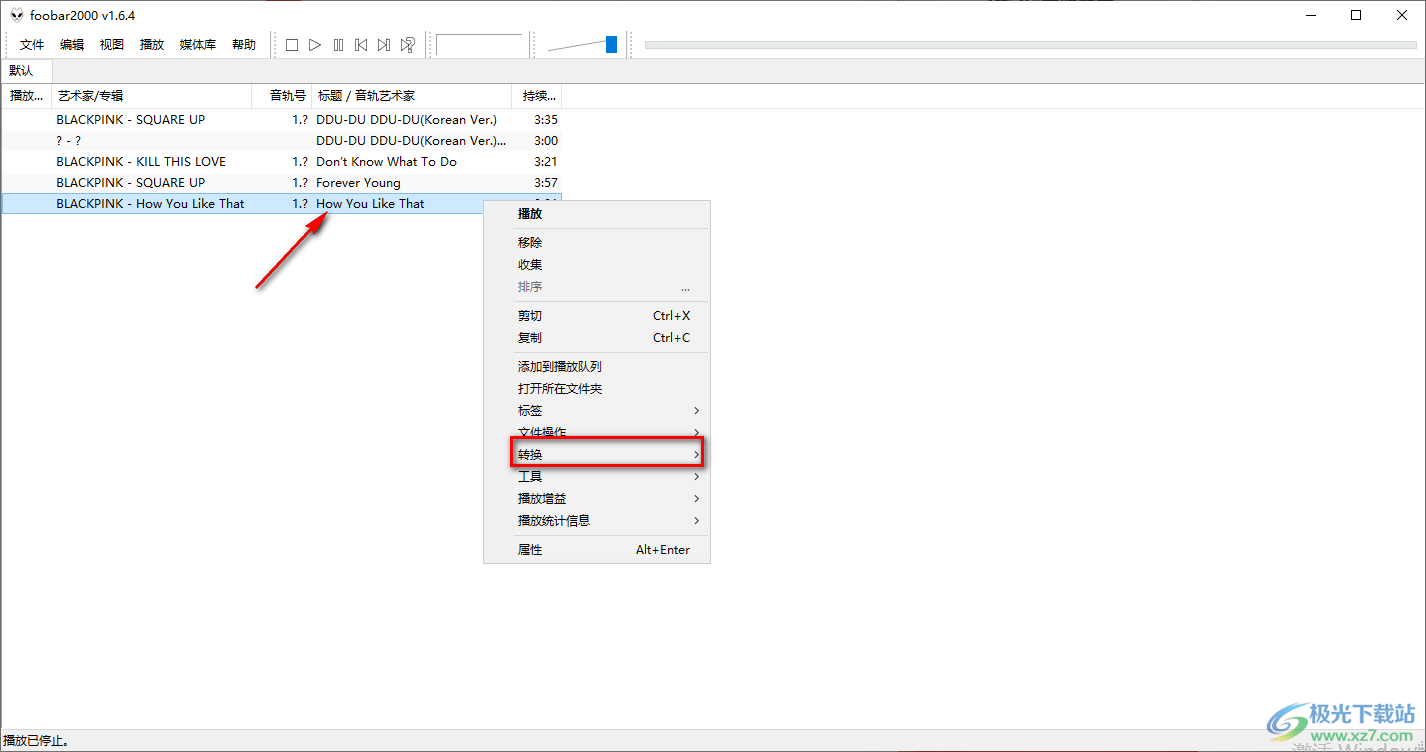Click the 播放已停止 status bar text
Screen dimensions: 1426x752
coord(36,742)
